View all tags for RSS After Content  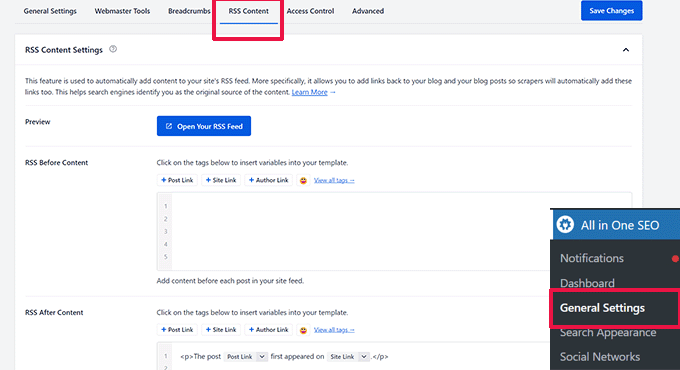[334, 330]
